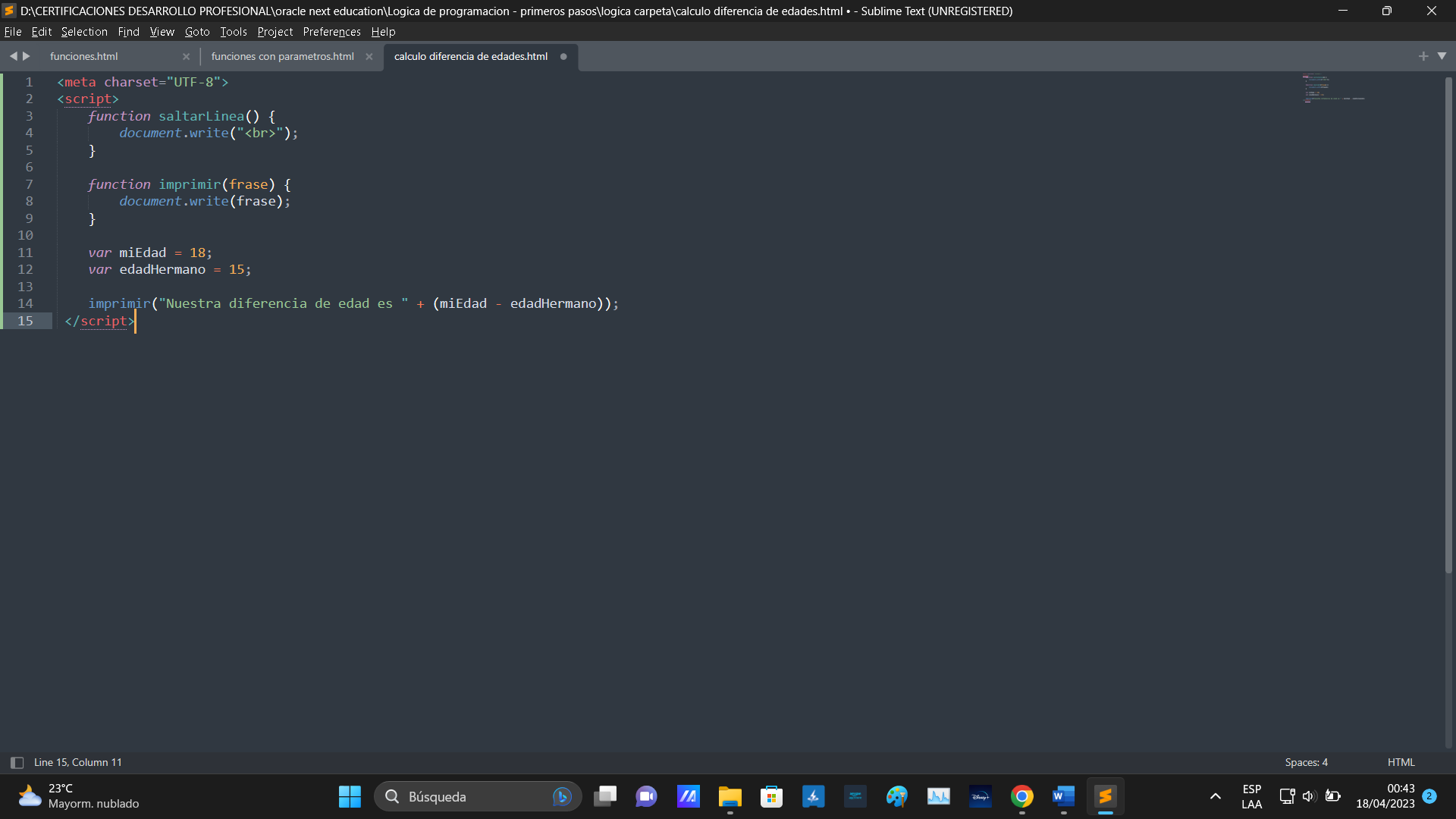This screenshot has height=819, width=1456.
Task: Open the Preferences menu
Action: point(331,32)
